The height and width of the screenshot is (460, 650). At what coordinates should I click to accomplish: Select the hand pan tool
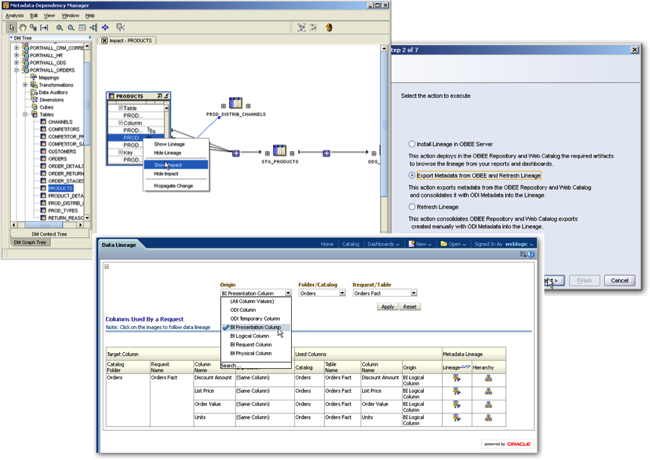(23, 27)
